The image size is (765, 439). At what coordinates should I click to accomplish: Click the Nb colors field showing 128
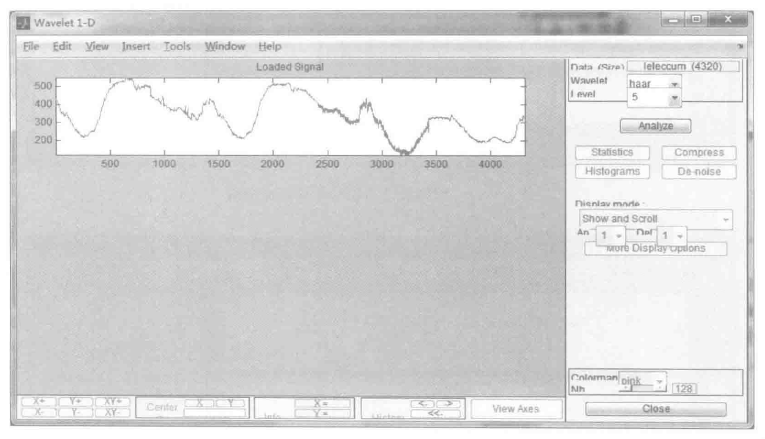684,389
